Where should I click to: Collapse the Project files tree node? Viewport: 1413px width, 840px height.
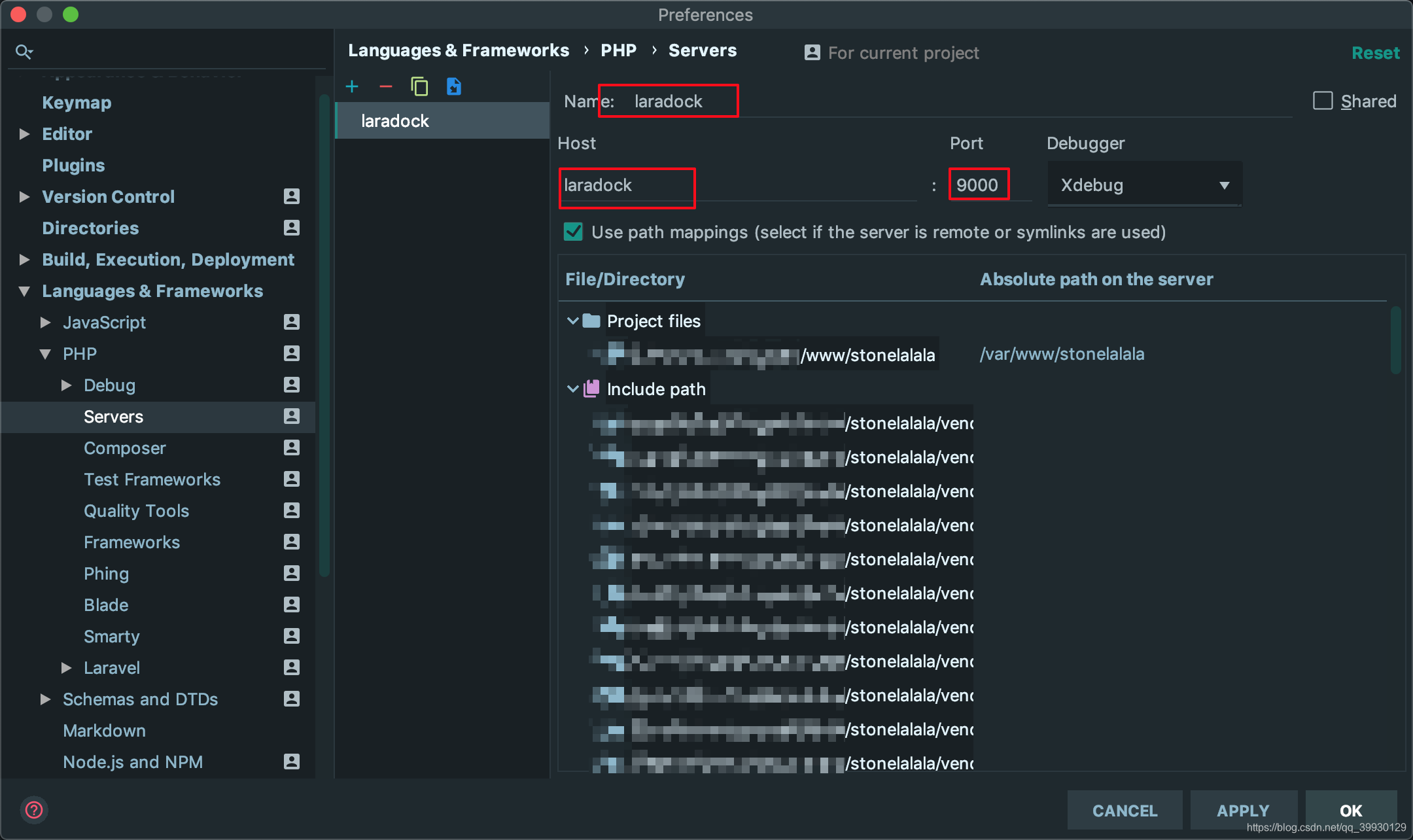pyautogui.click(x=572, y=321)
